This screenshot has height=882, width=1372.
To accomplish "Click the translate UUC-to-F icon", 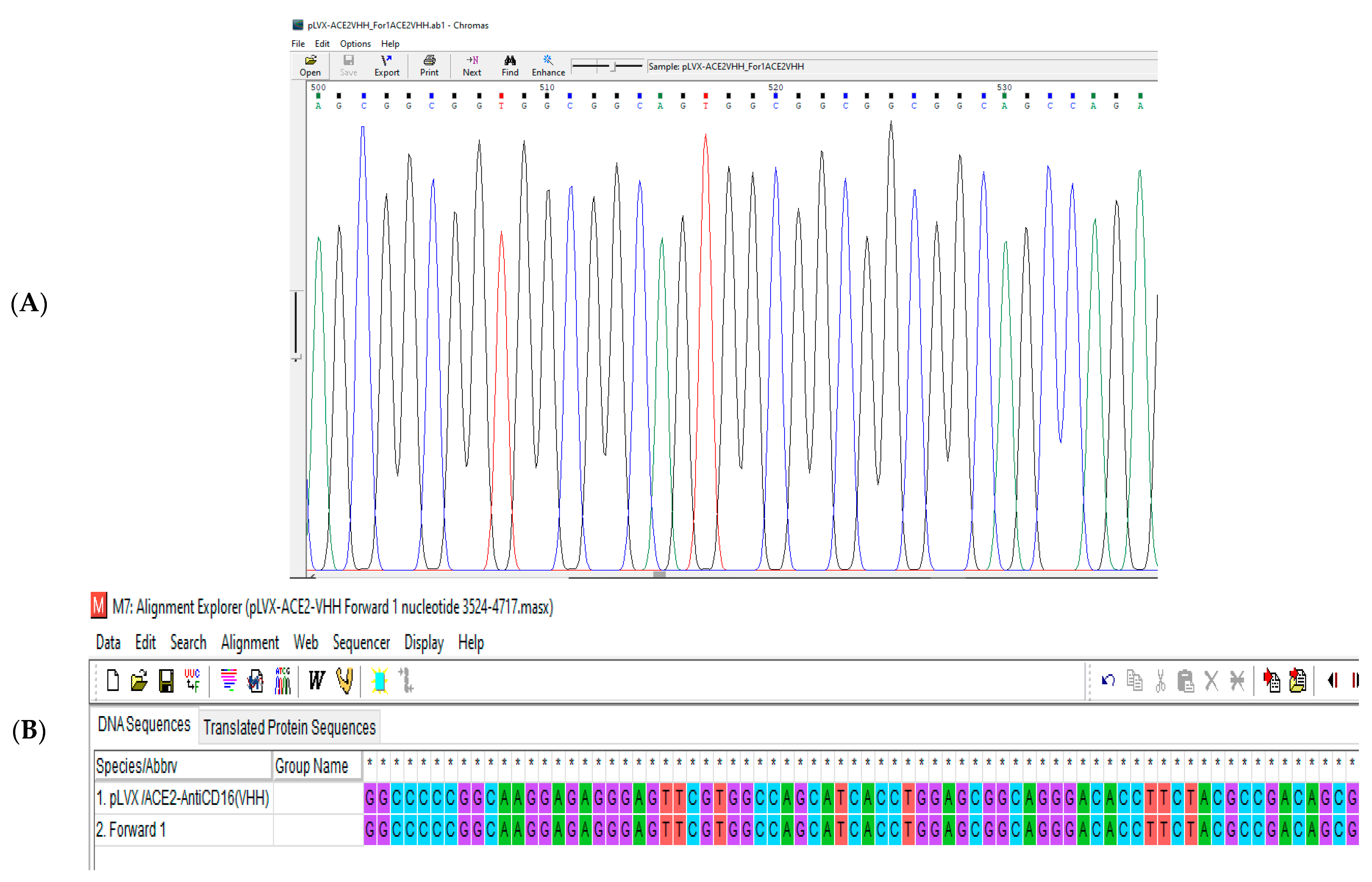I will 192,680.
